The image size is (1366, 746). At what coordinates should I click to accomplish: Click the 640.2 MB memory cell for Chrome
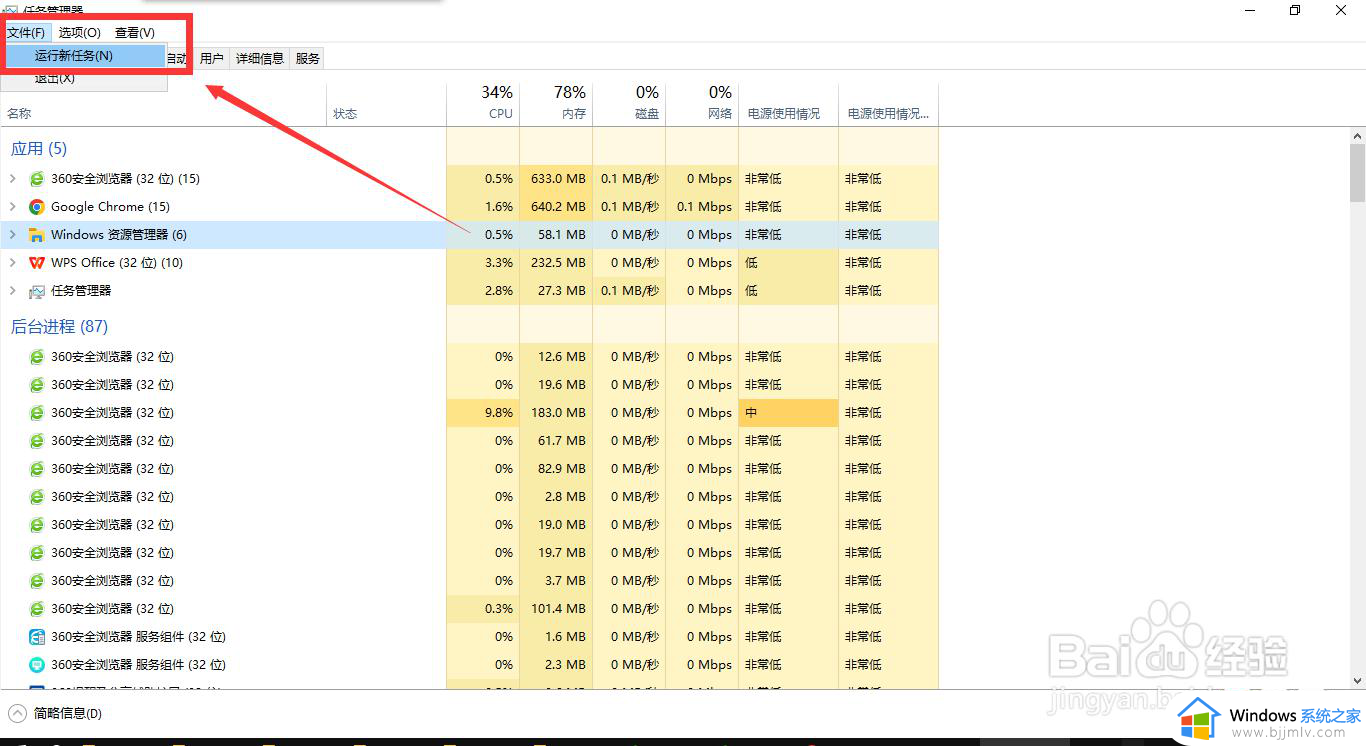[x=556, y=207]
